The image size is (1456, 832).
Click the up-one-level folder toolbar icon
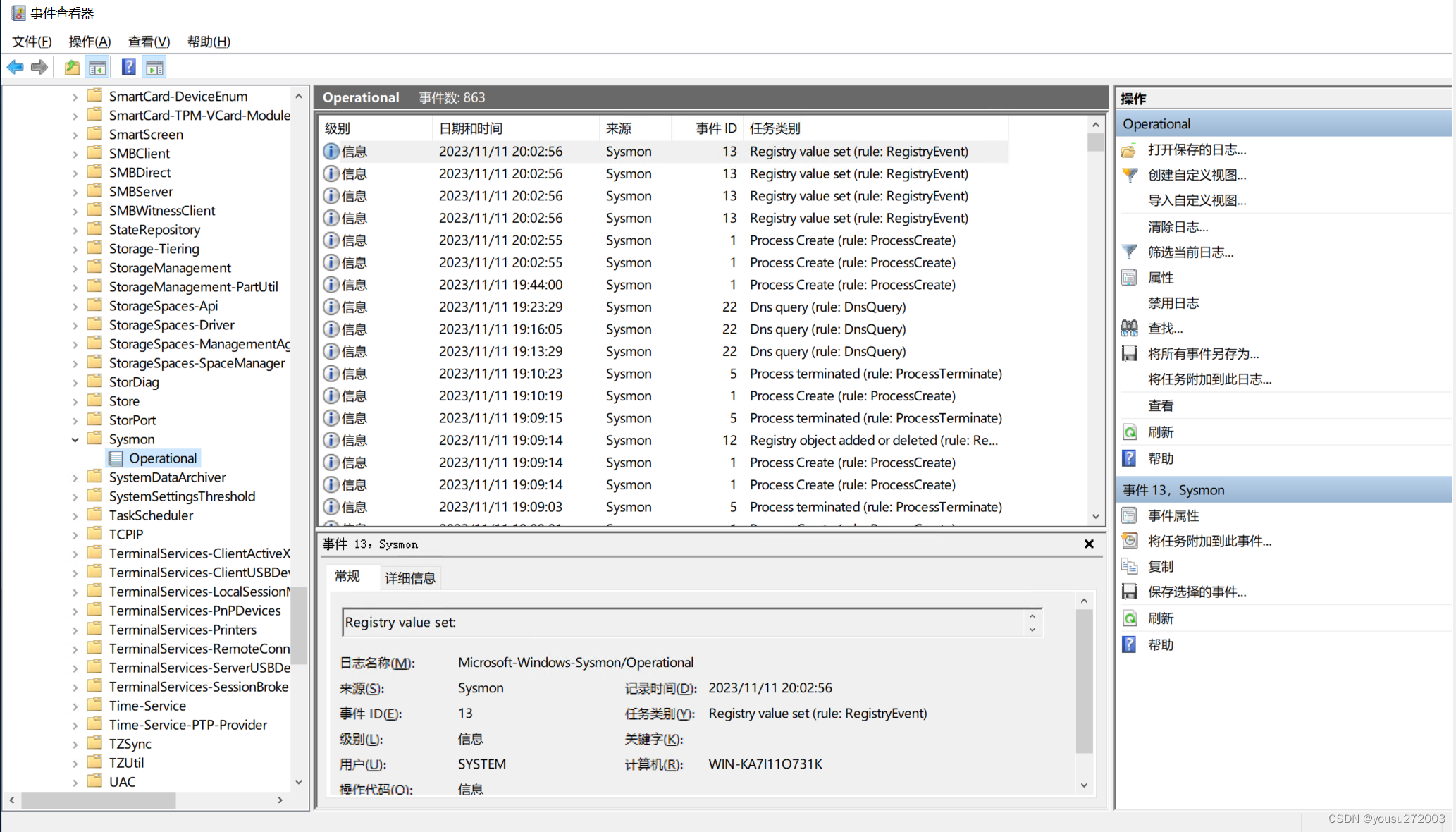[x=72, y=68]
